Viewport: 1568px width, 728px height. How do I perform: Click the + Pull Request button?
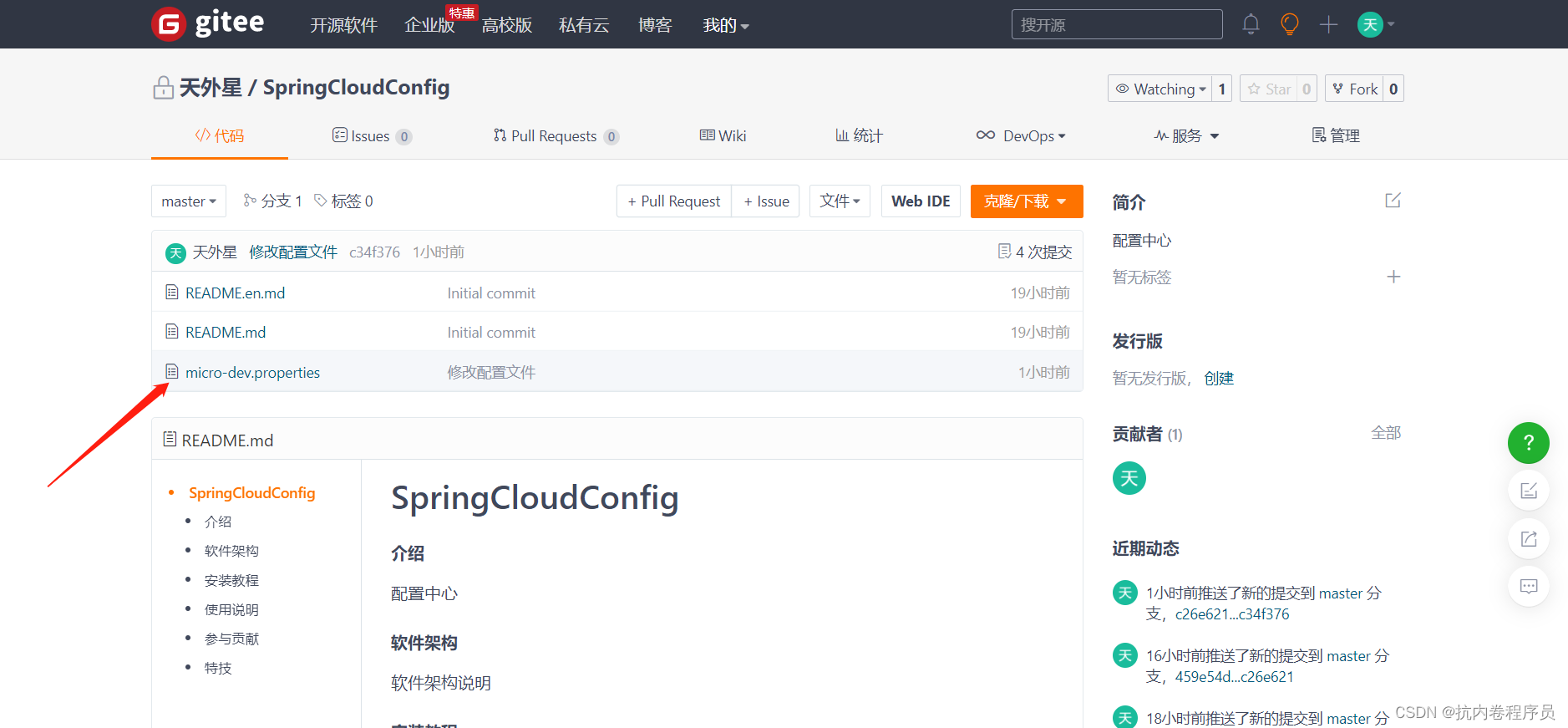pos(674,201)
